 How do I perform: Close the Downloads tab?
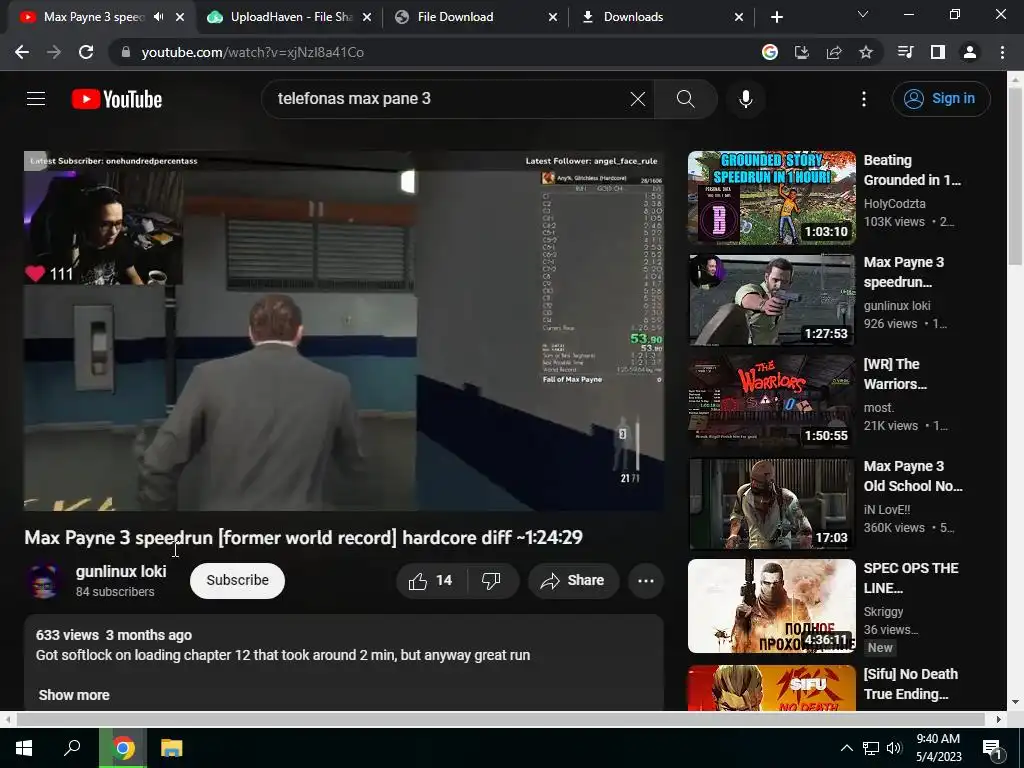tap(739, 17)
